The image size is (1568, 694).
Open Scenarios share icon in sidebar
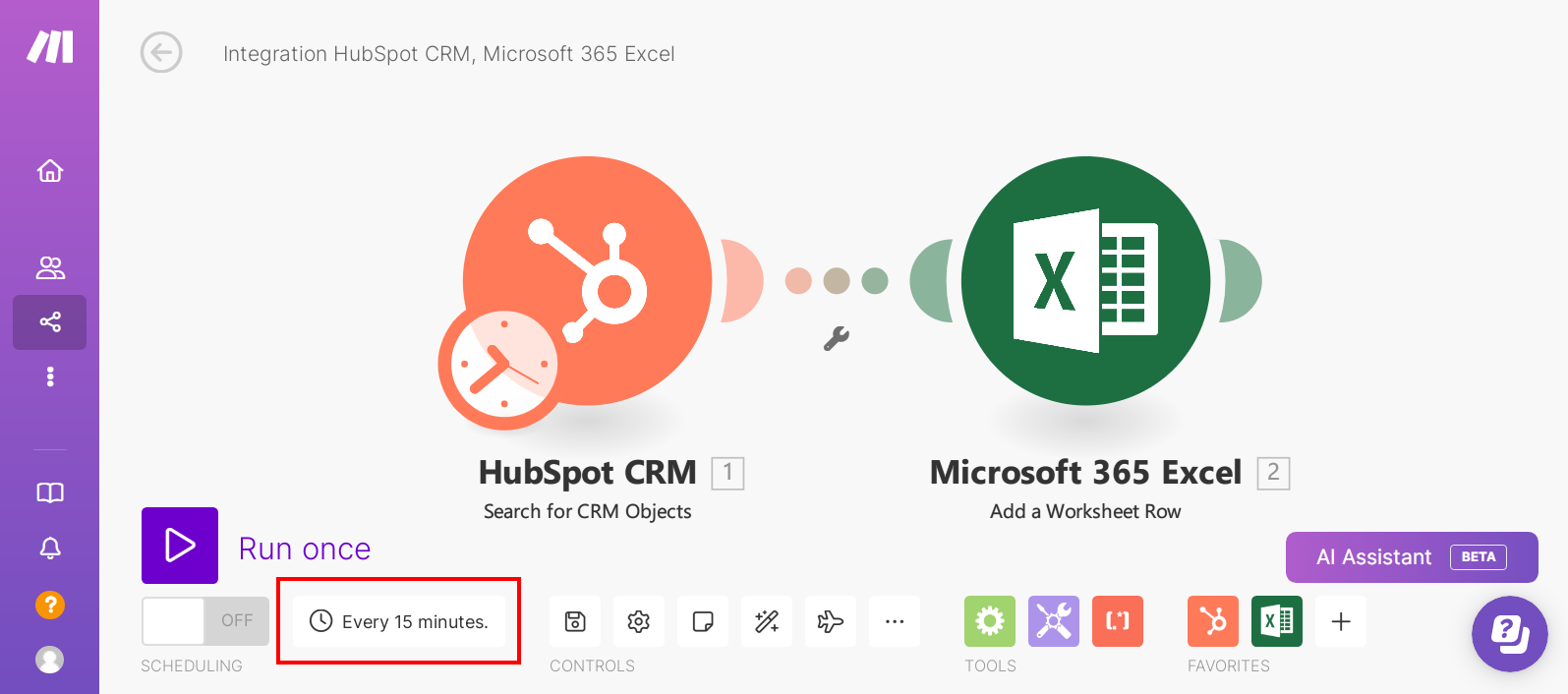click(50, 321)
